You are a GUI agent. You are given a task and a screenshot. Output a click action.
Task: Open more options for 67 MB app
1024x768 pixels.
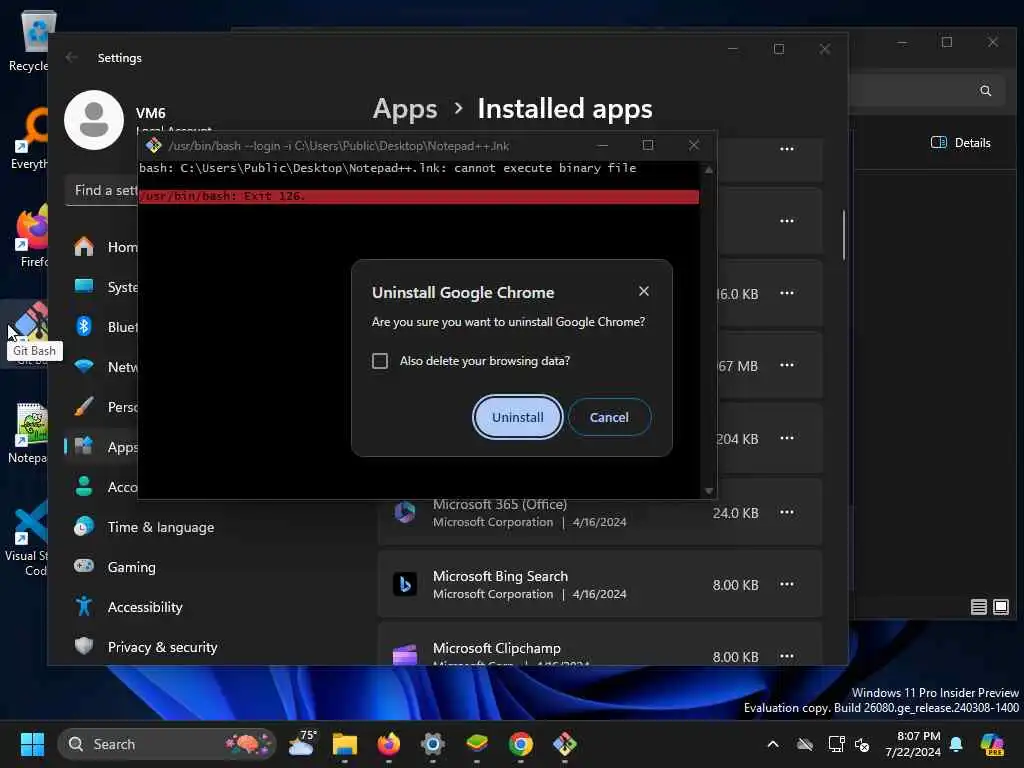tap(786, 366)
